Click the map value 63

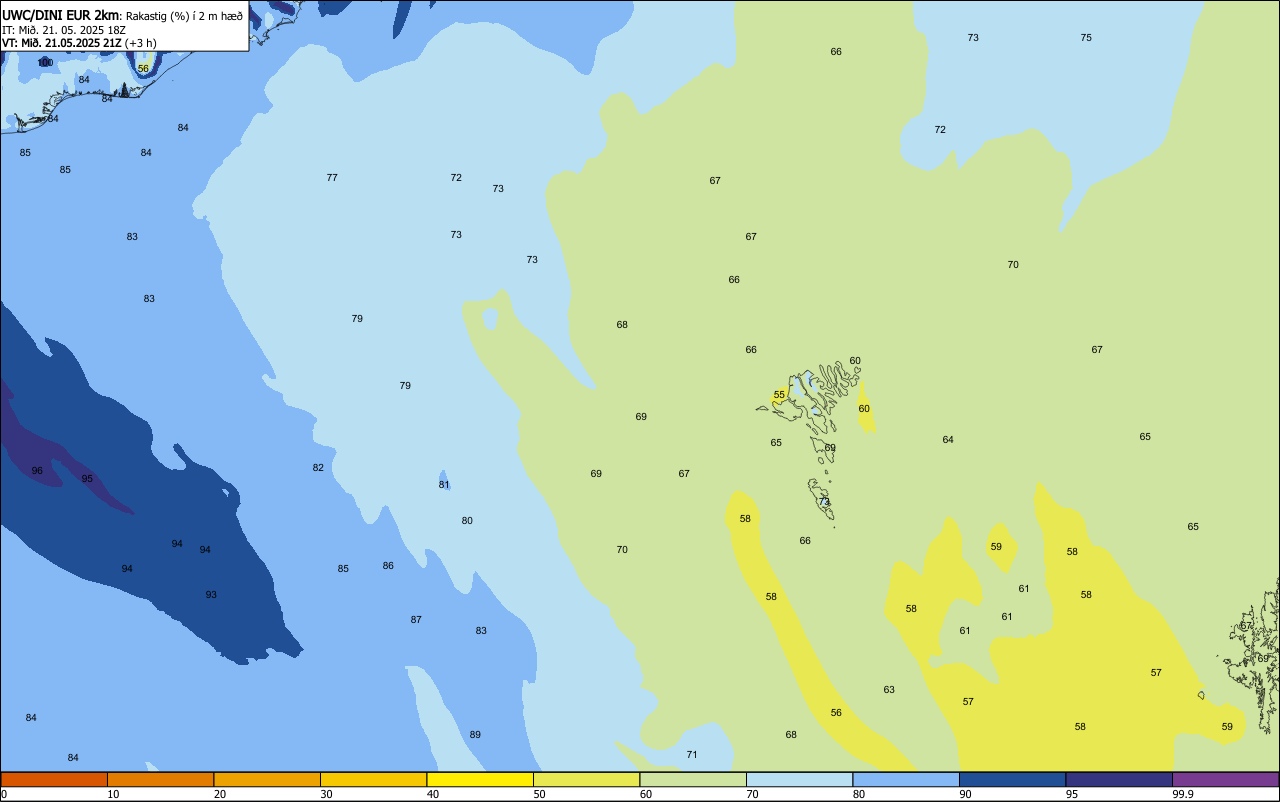point(889,690)
